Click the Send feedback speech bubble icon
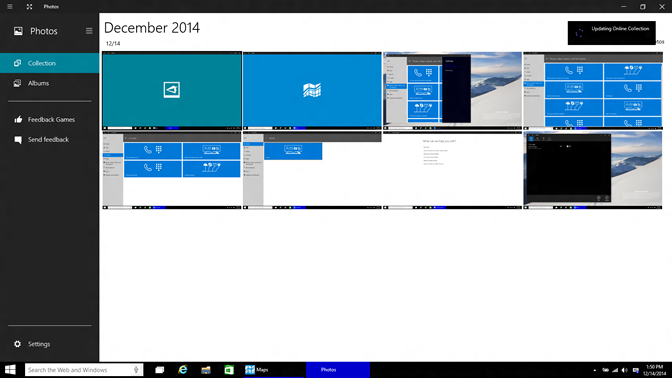672x378 pixels. pos(18,140)
